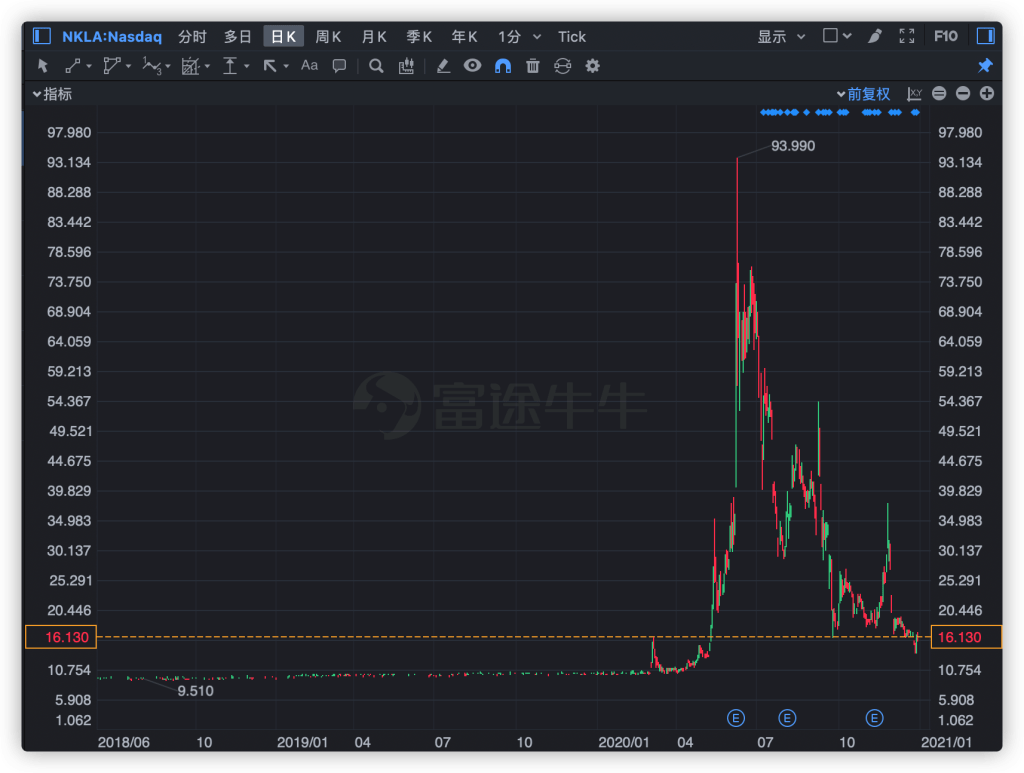The width and height of the screenshot is (1024, 773).
Task: Enter fullscreen chart mode
Action: (x=907, y=36)
